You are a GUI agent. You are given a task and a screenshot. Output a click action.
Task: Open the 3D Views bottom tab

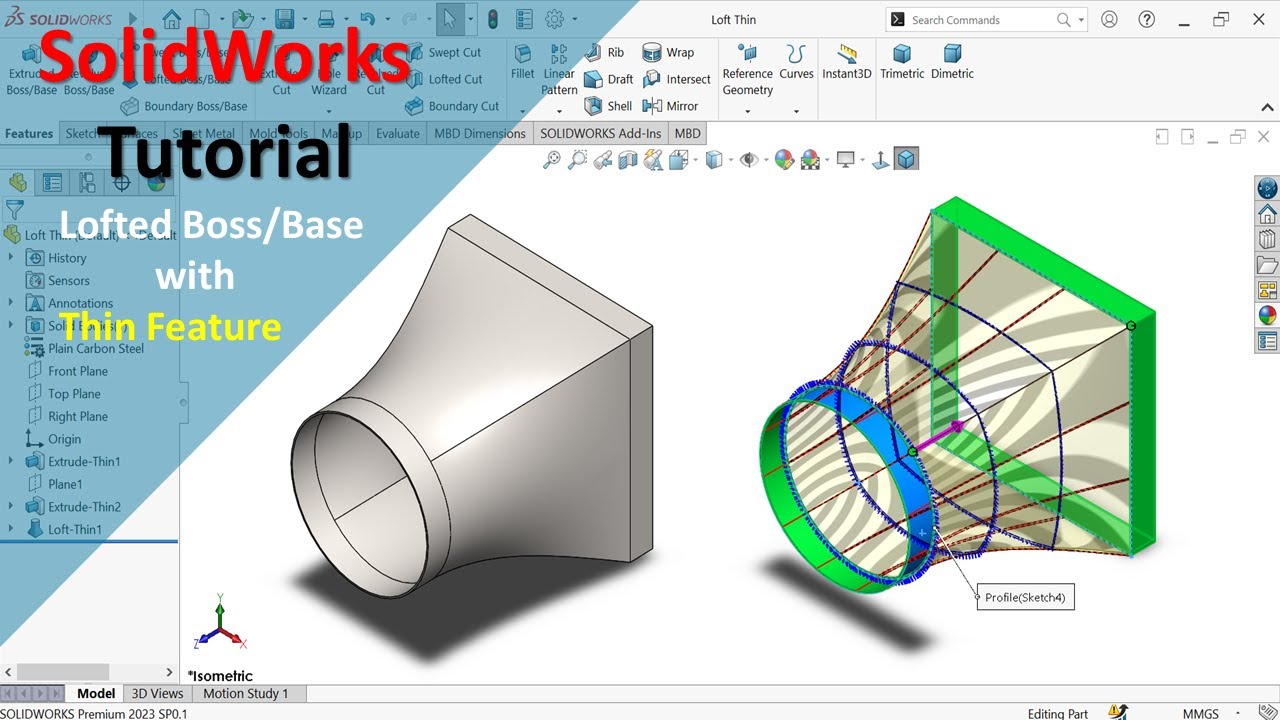[x=158, y=693]
